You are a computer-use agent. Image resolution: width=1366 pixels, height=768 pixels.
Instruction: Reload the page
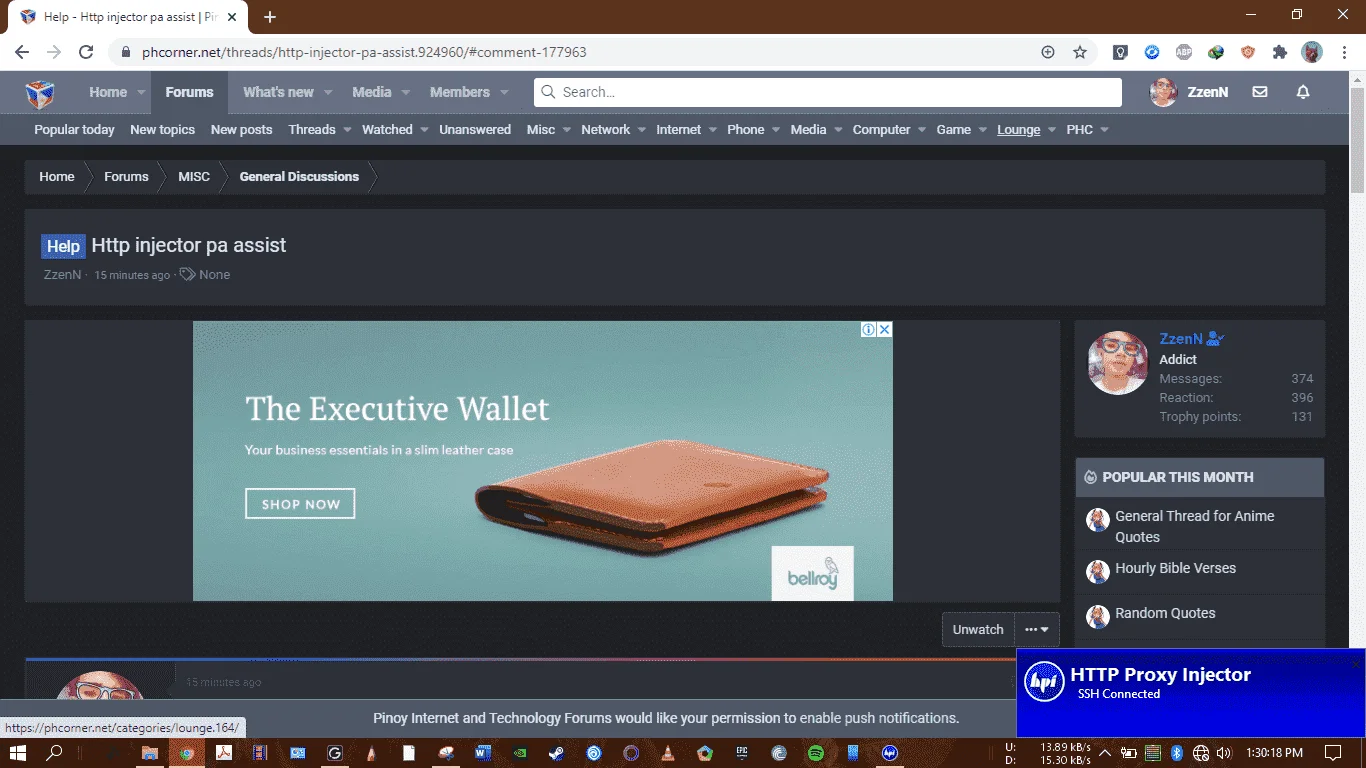pyautogui.click(x=86, y=52)
